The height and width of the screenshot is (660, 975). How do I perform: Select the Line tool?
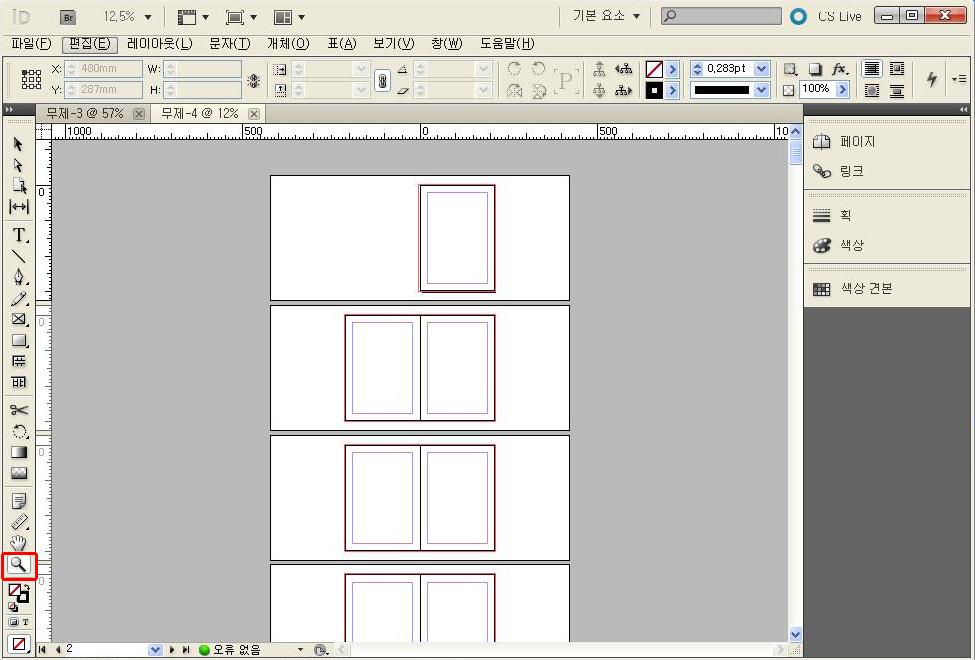click(19, 256)
